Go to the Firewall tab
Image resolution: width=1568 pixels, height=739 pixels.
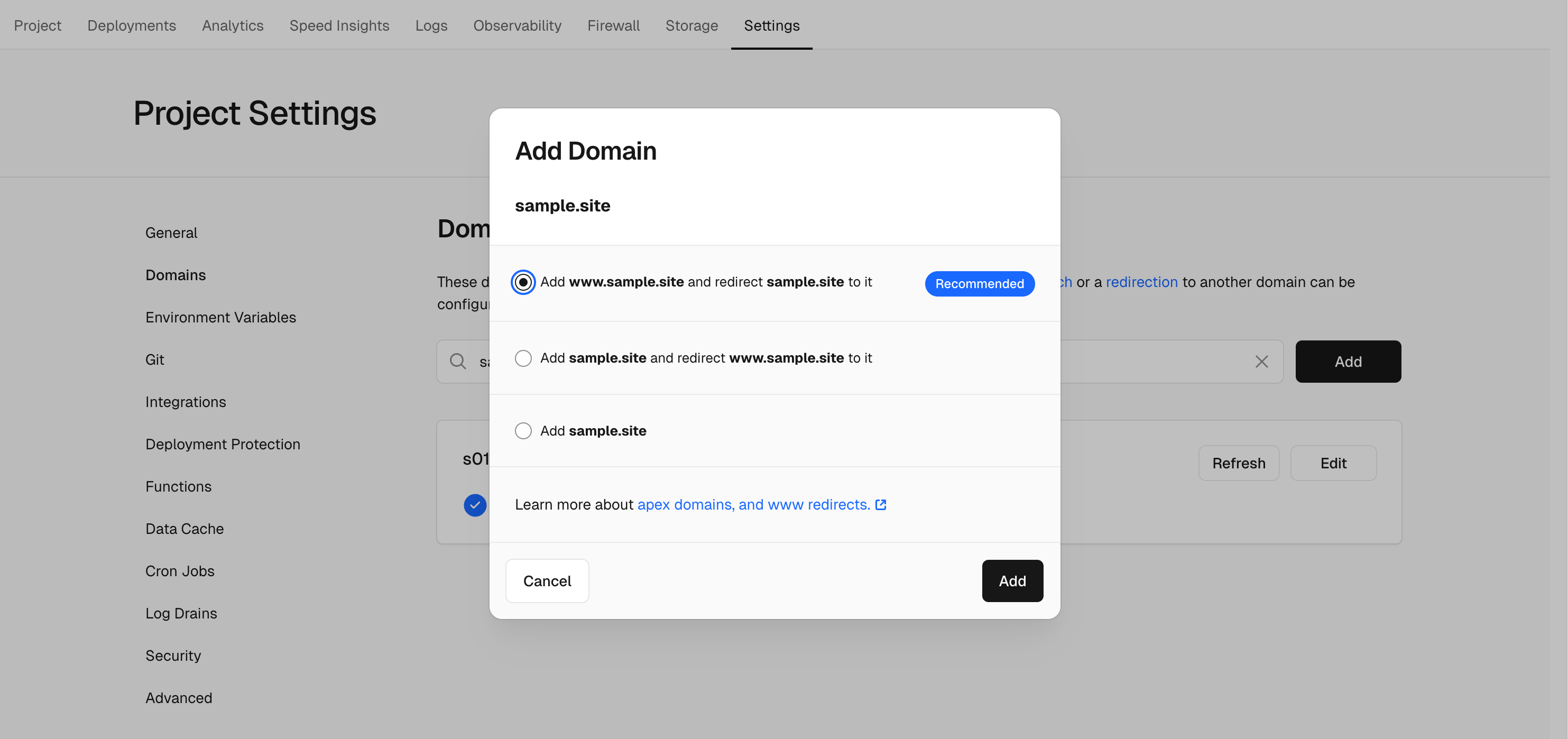613,25
